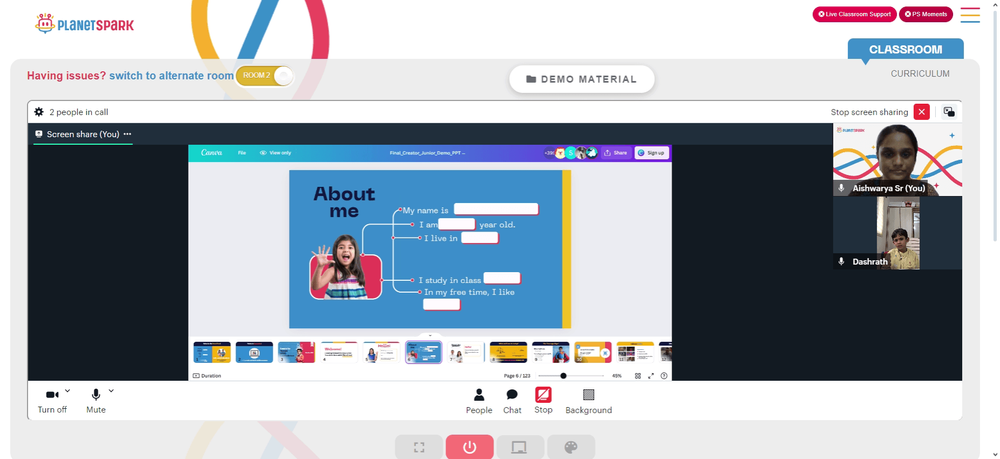Expand camera device options chevron
The height and width of the screenshot is (459, 1000).
pos(68,391)
